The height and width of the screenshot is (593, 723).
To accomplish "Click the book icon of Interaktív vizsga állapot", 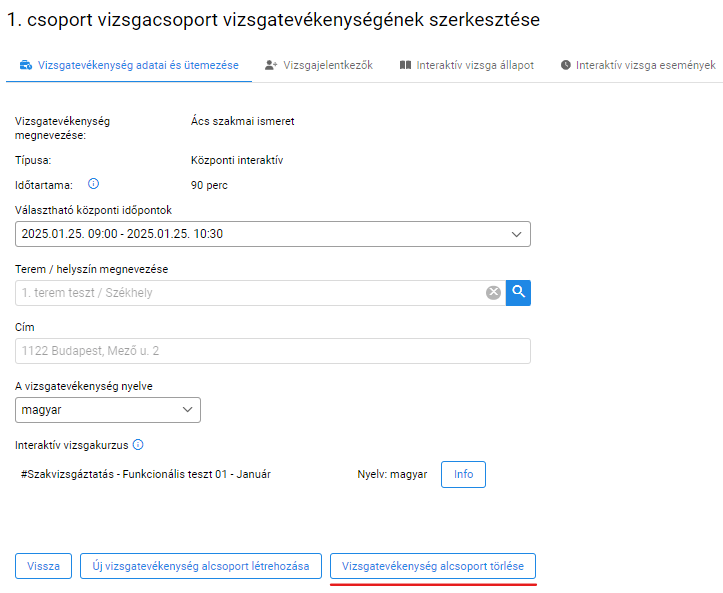I will click(405, 65).
